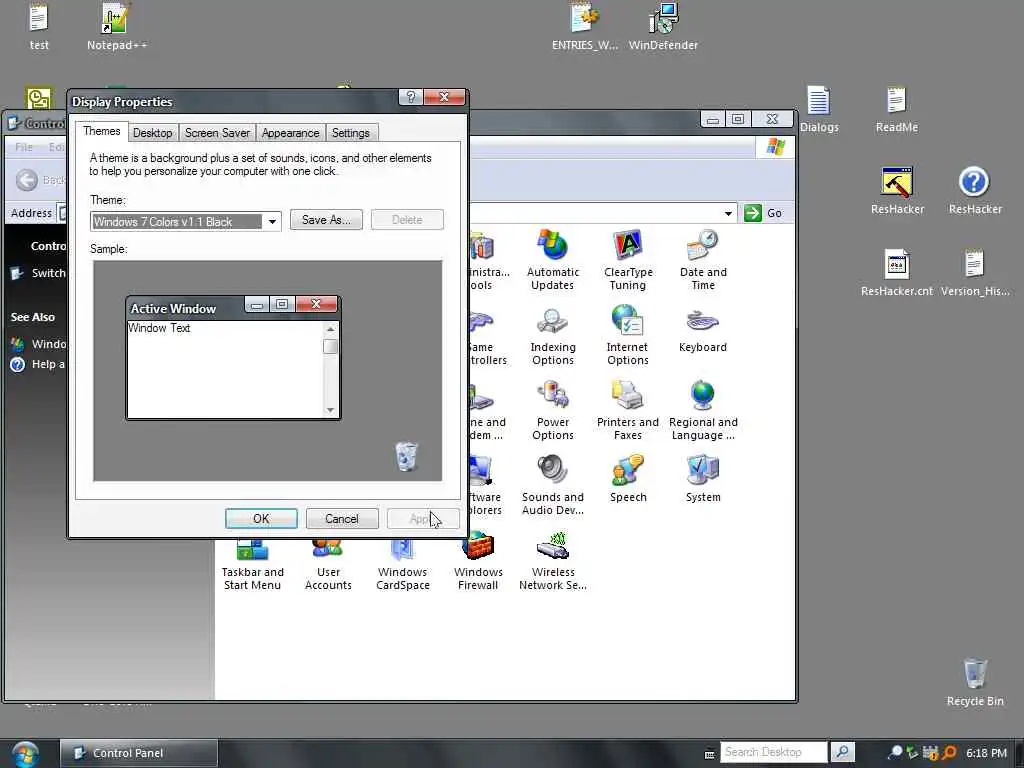Select the Recycle Bin on desktop
The image size is (1024, 768).
pos(974,682)
